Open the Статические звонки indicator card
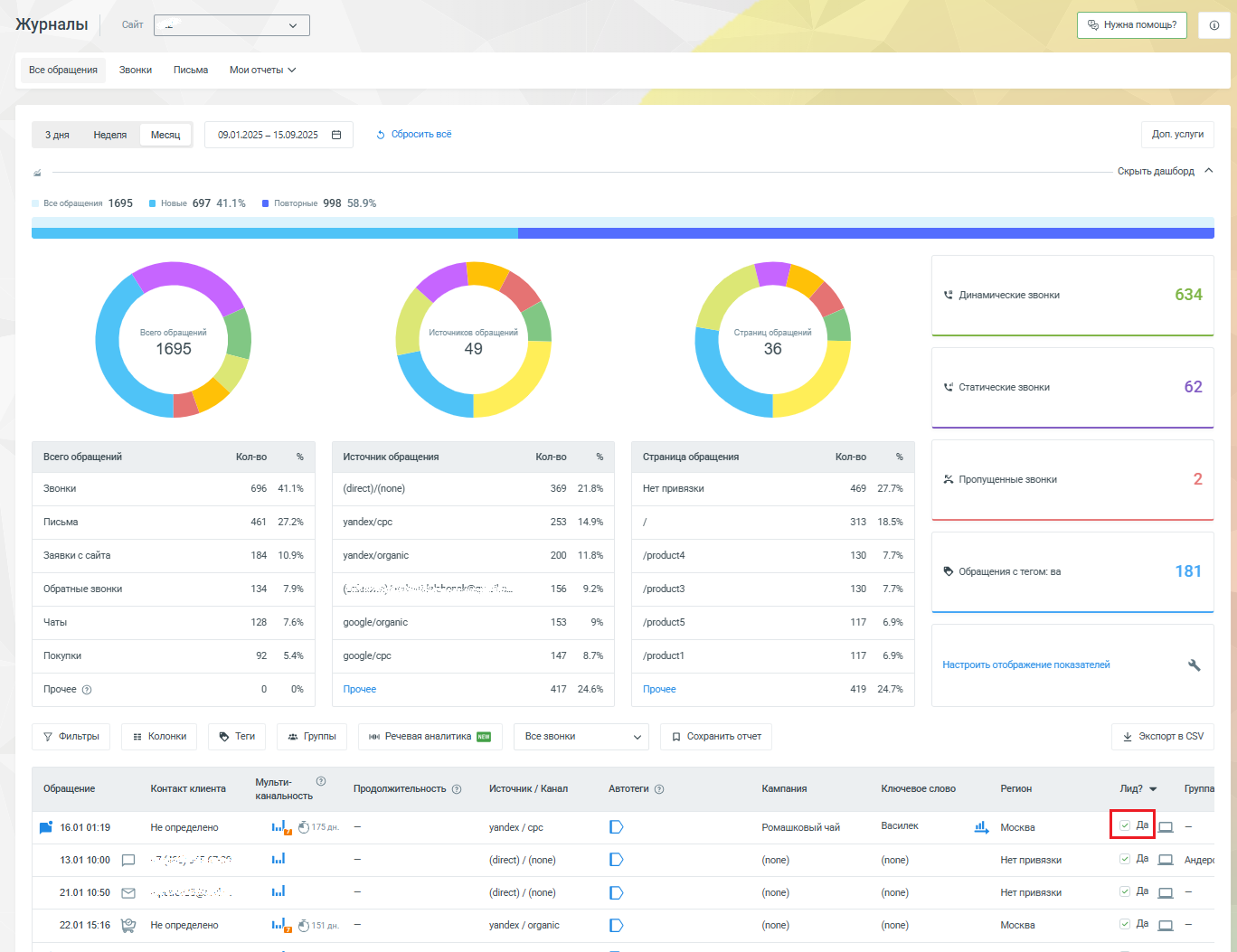Viewport: 1237px width, 952px height. [x=1072, y=388]
